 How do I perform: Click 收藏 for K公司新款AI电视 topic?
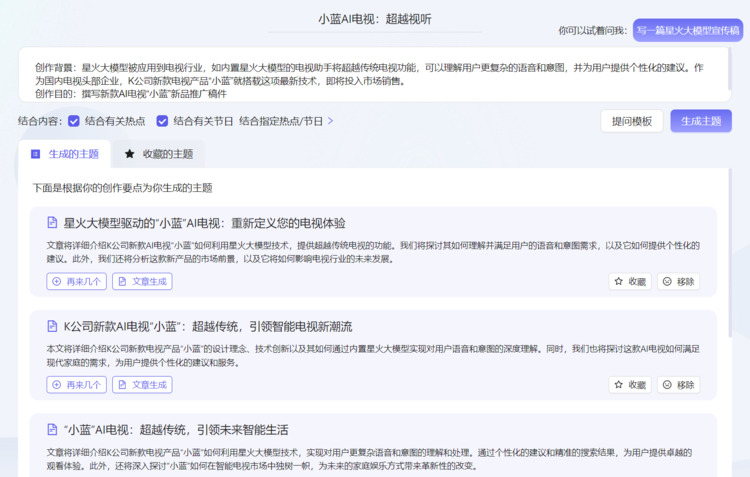pos(630,385)
